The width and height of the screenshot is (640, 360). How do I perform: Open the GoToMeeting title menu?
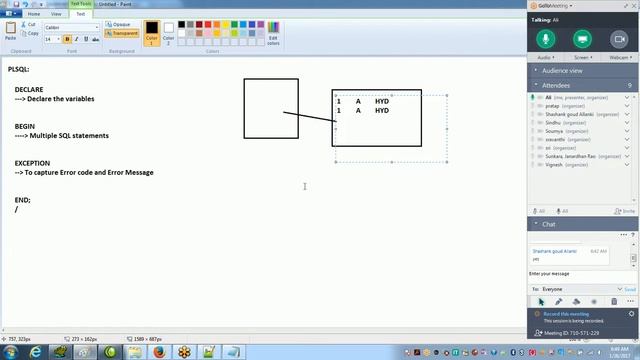555,6
